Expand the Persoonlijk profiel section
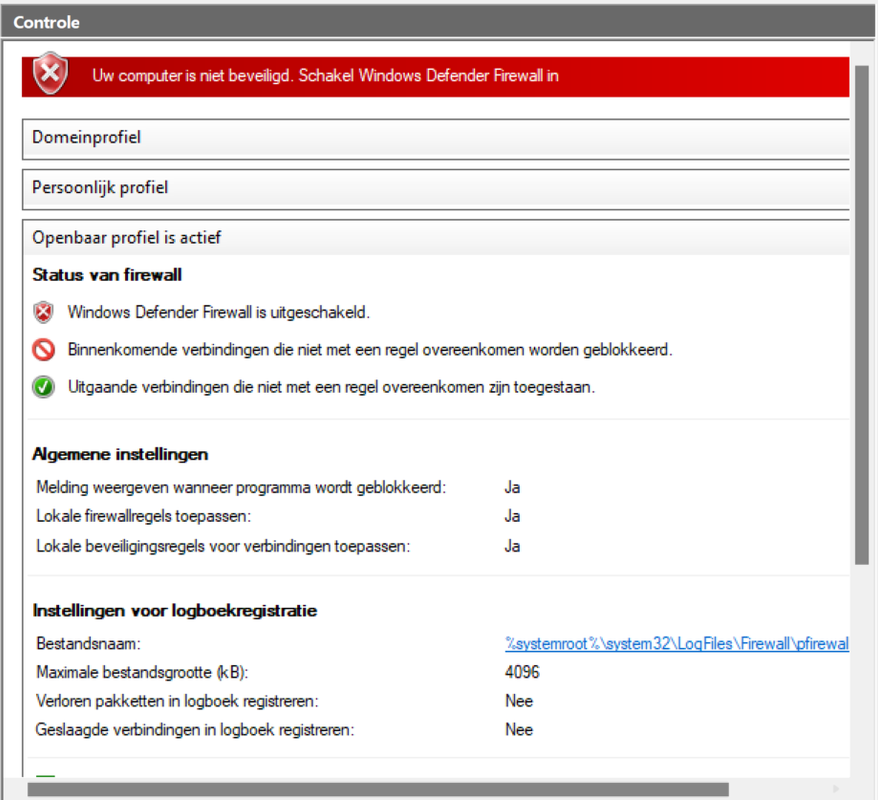The height and width of the screenshot is (800, 878). (x=436, y=188)
